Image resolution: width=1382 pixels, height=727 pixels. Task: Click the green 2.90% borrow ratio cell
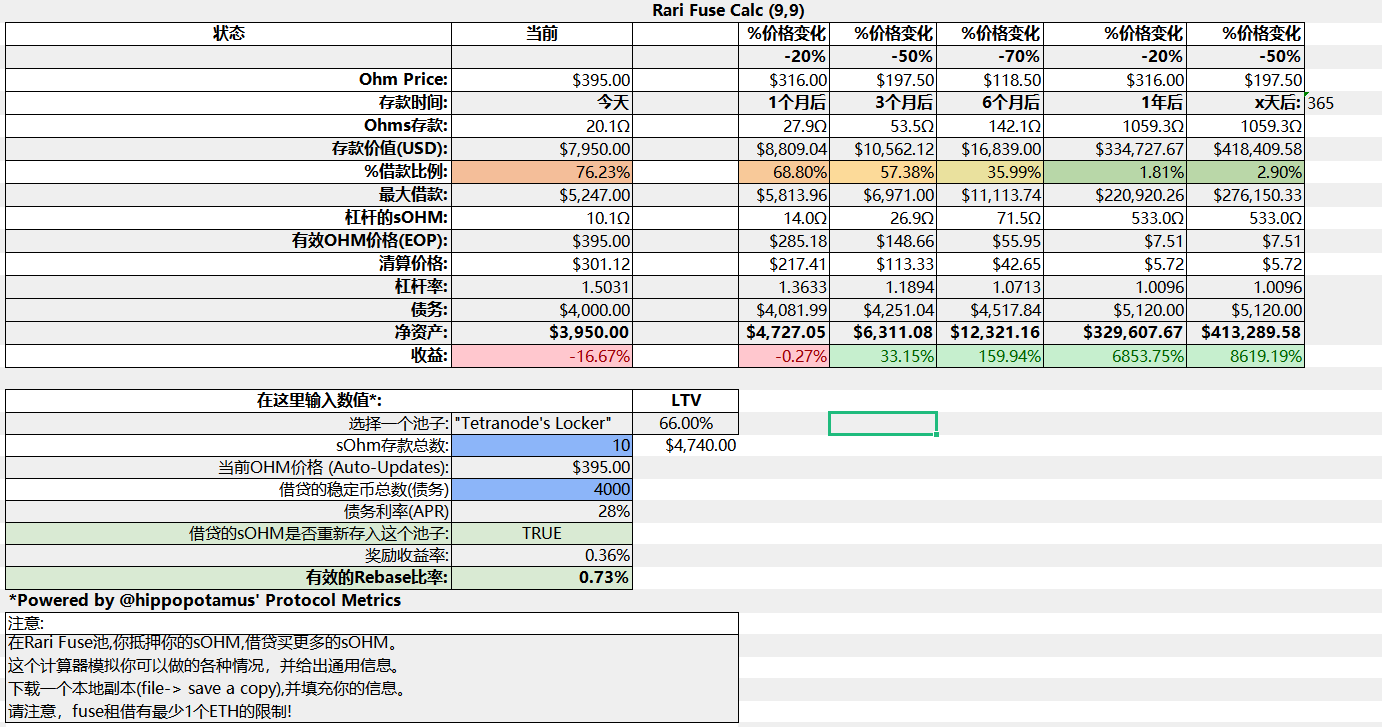1245,172
